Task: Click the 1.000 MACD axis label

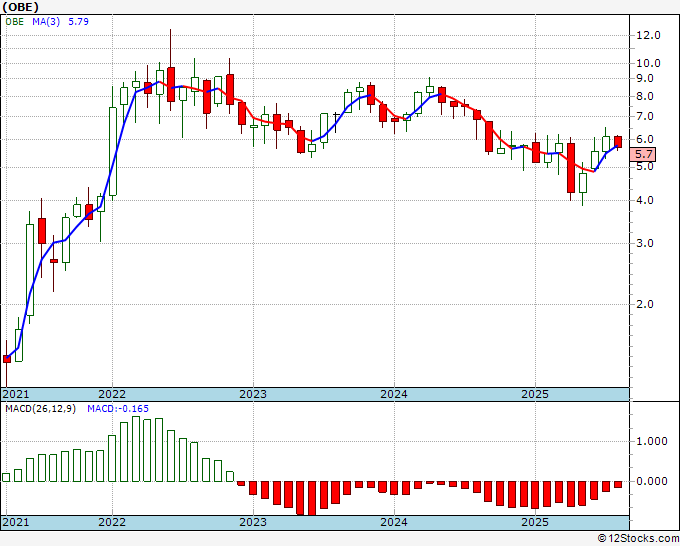Action: point(651,441)
